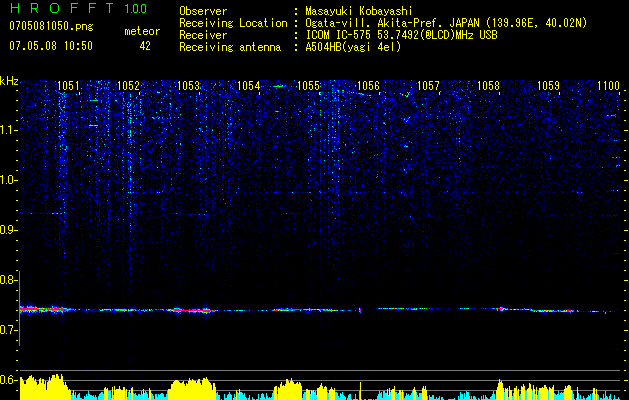The image size is (629, 400).
Task: Click the 1056 time marker
Action: click(x=368, y=86)
